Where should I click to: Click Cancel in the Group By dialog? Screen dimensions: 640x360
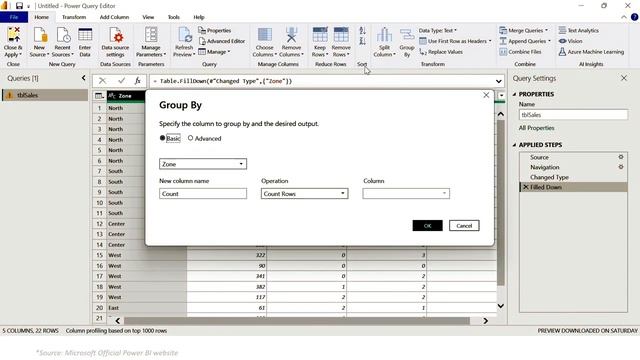tap(464, 226)
